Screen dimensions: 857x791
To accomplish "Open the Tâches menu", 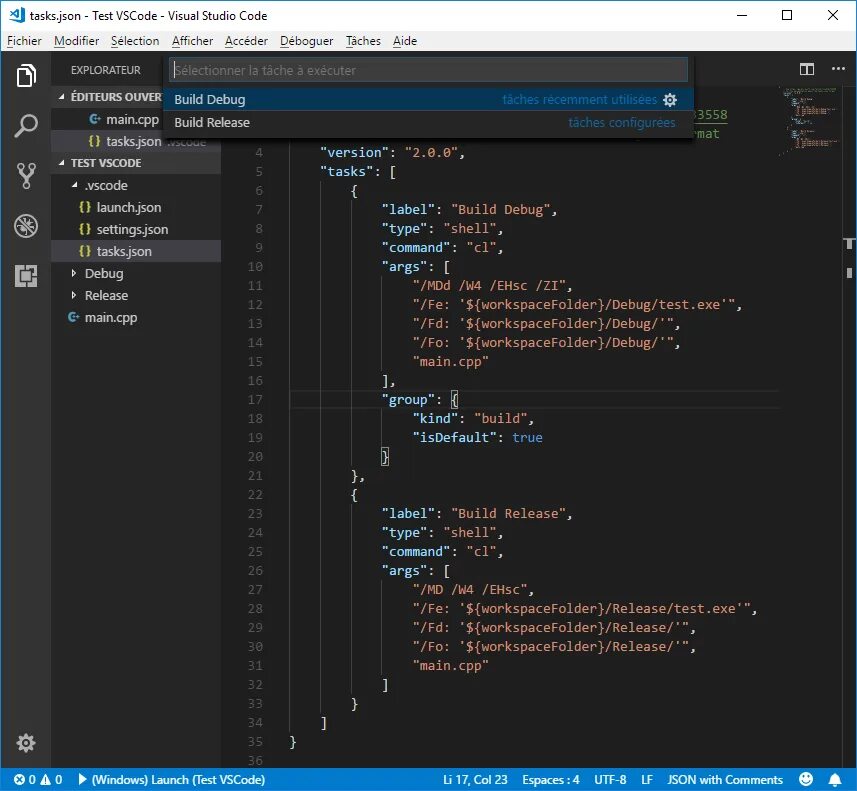I will pos(363,41).
